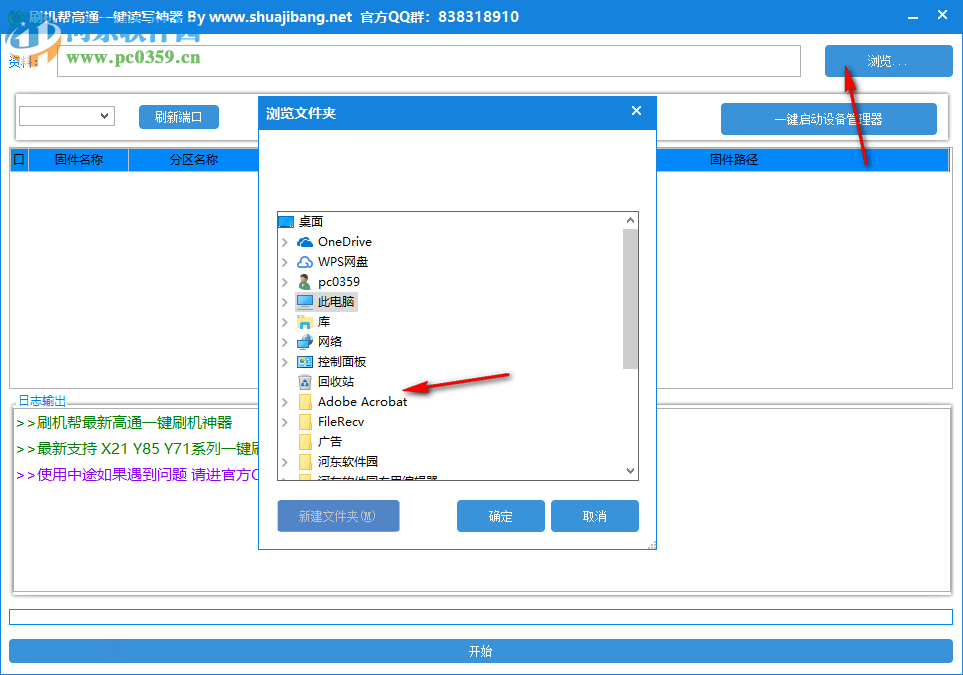The height and width of the screenshot is (675, 963).
Task: Confirm folder selection with 确定
Action: point(501,516)
